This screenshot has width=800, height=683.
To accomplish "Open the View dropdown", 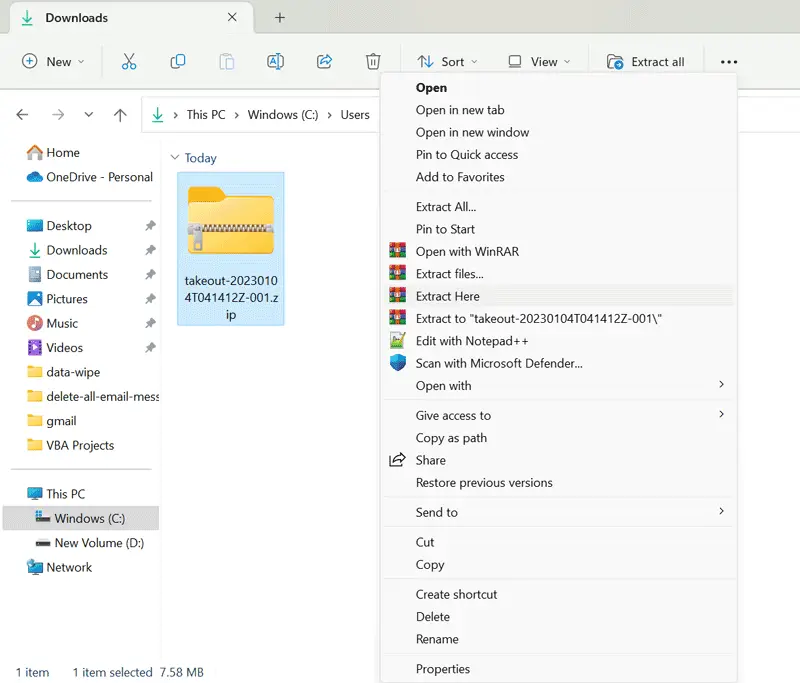I will tap(539, 62).
